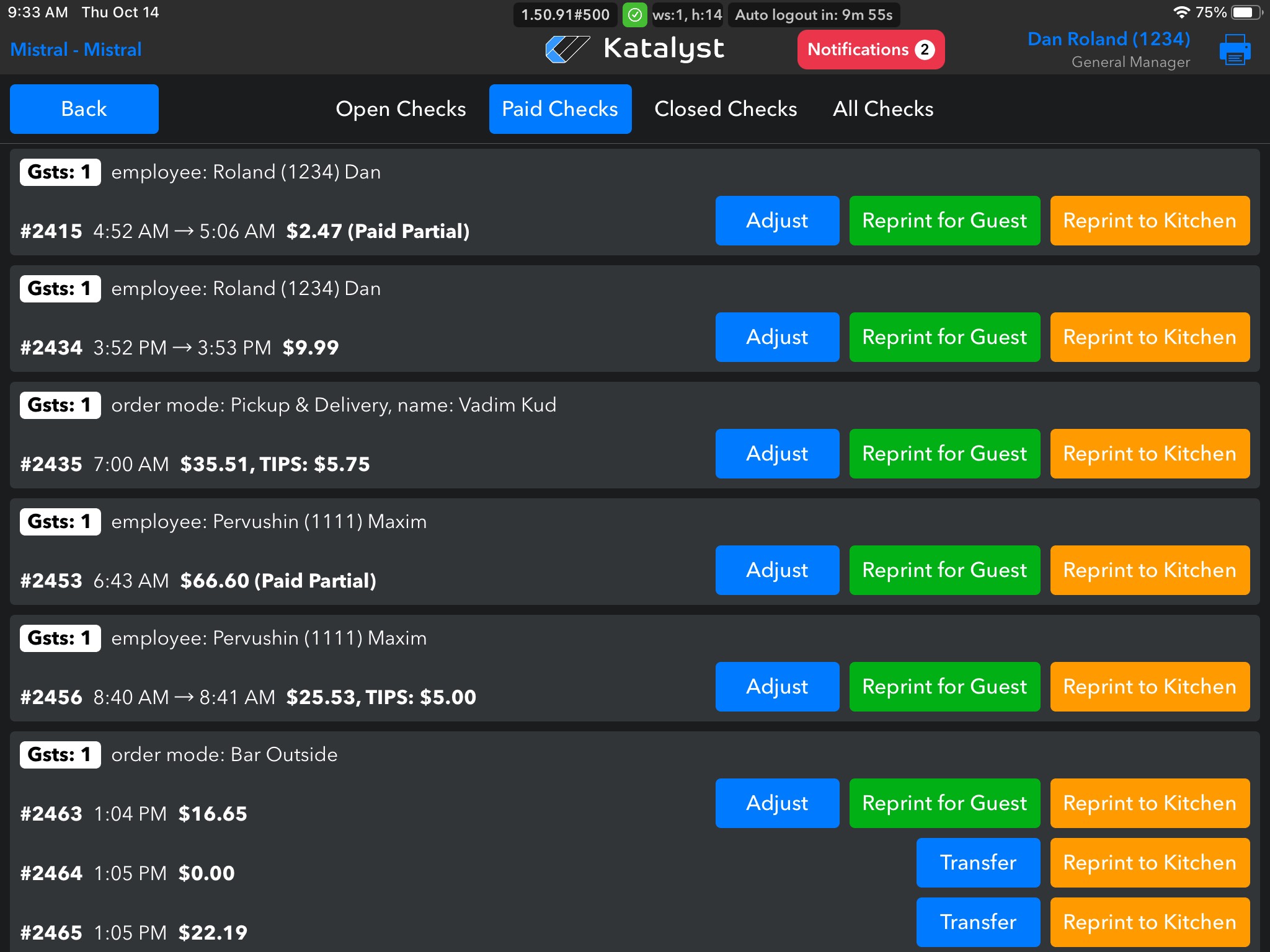Reprint check #2435 to kitchen
This screenshot has height=952, width=1270.
point(1150,454)
